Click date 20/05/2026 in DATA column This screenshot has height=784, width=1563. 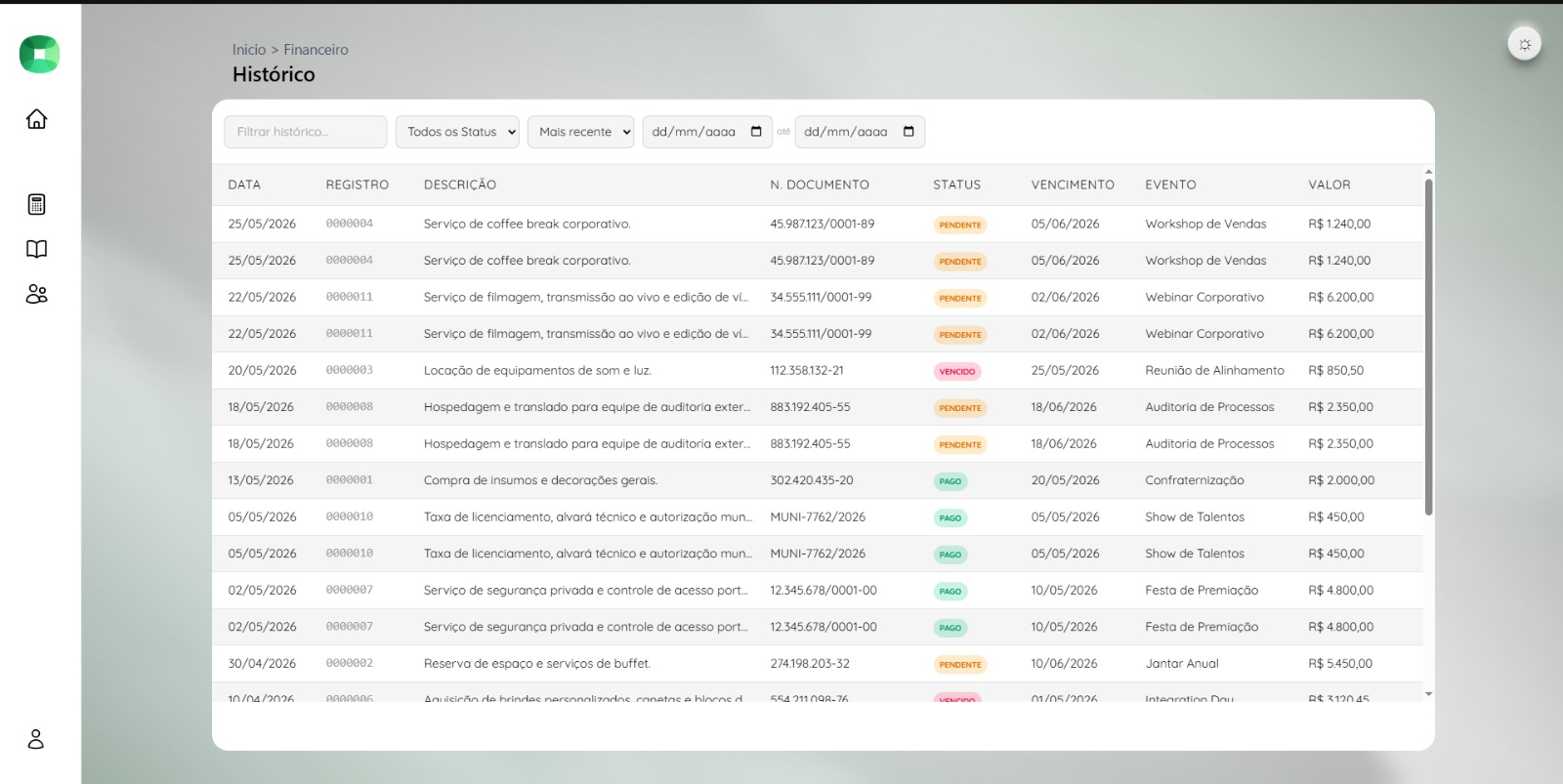[x=262, y=371]
